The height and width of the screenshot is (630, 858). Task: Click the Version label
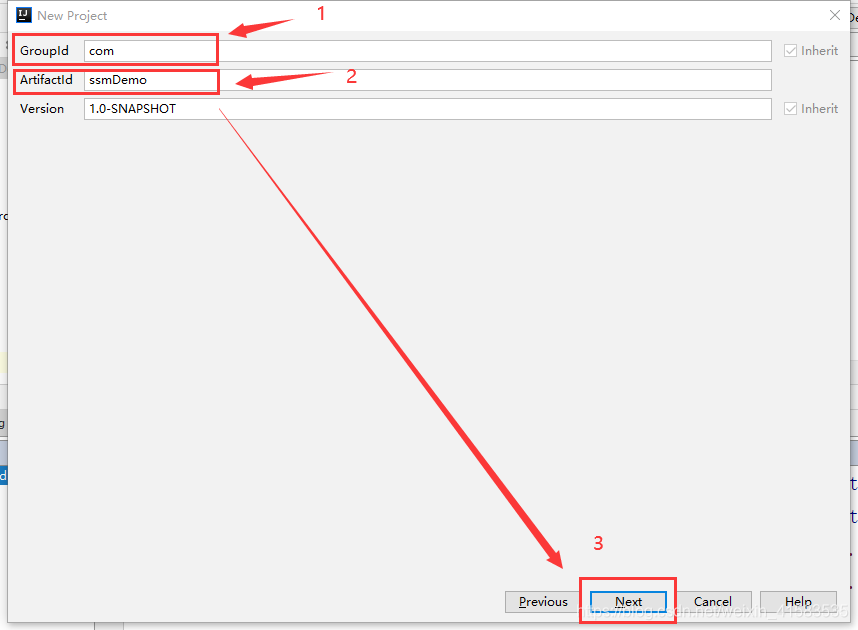coord(42,109)
